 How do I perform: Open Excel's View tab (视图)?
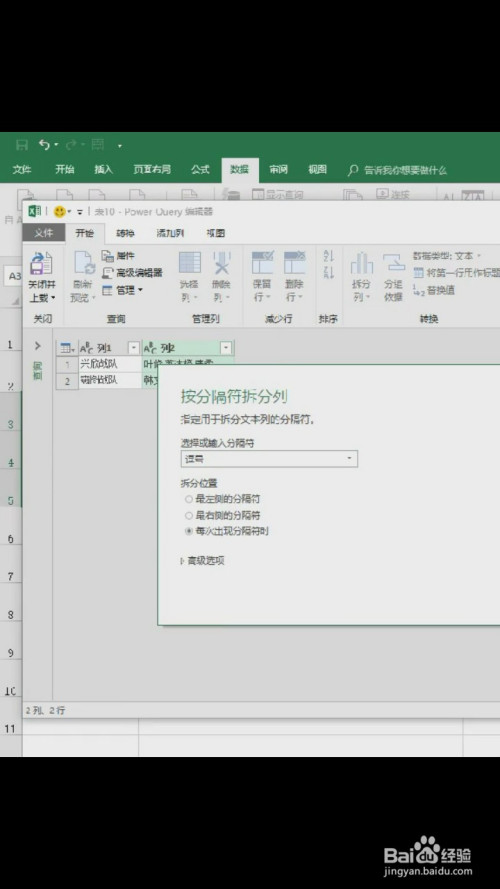pyautogui.click(x=317, y=170)
